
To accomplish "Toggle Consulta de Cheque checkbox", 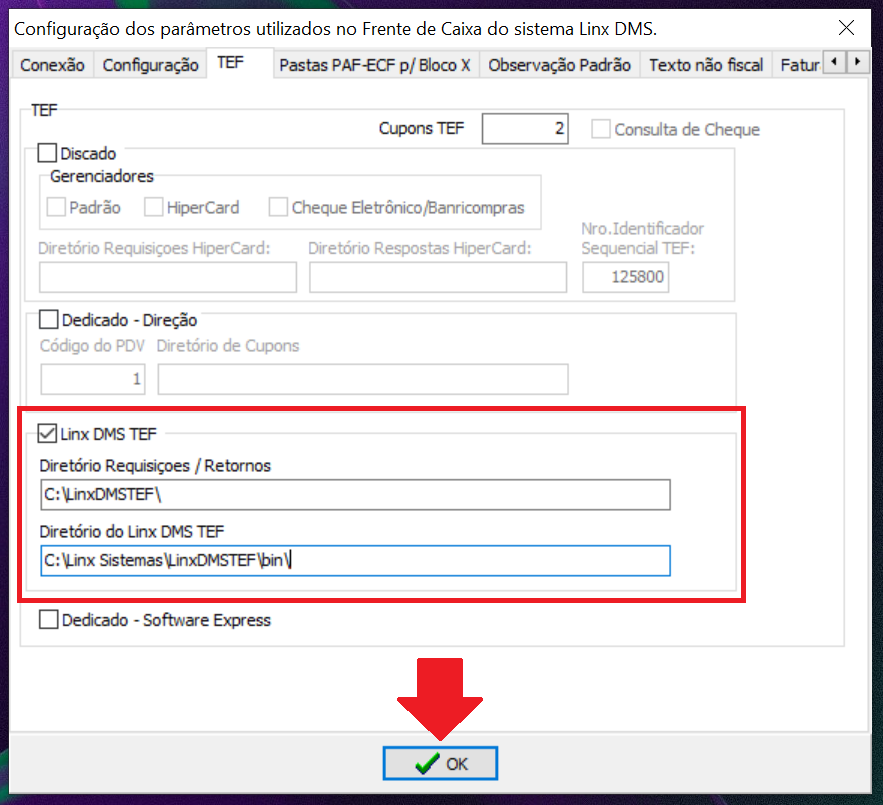I will (600, 129).
